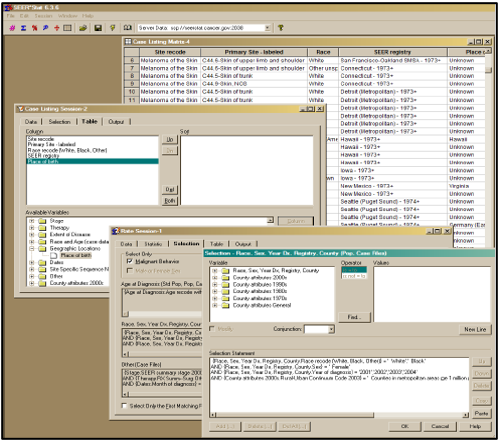Switch to Output tab in Case Listing Session
Image resolution: width=500 pixels, height=440 pixels.
(116, 122)
